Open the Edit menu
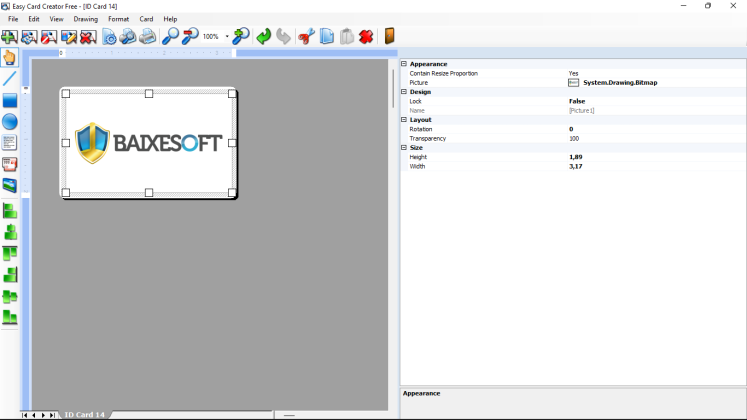 (x=34, y=19)
